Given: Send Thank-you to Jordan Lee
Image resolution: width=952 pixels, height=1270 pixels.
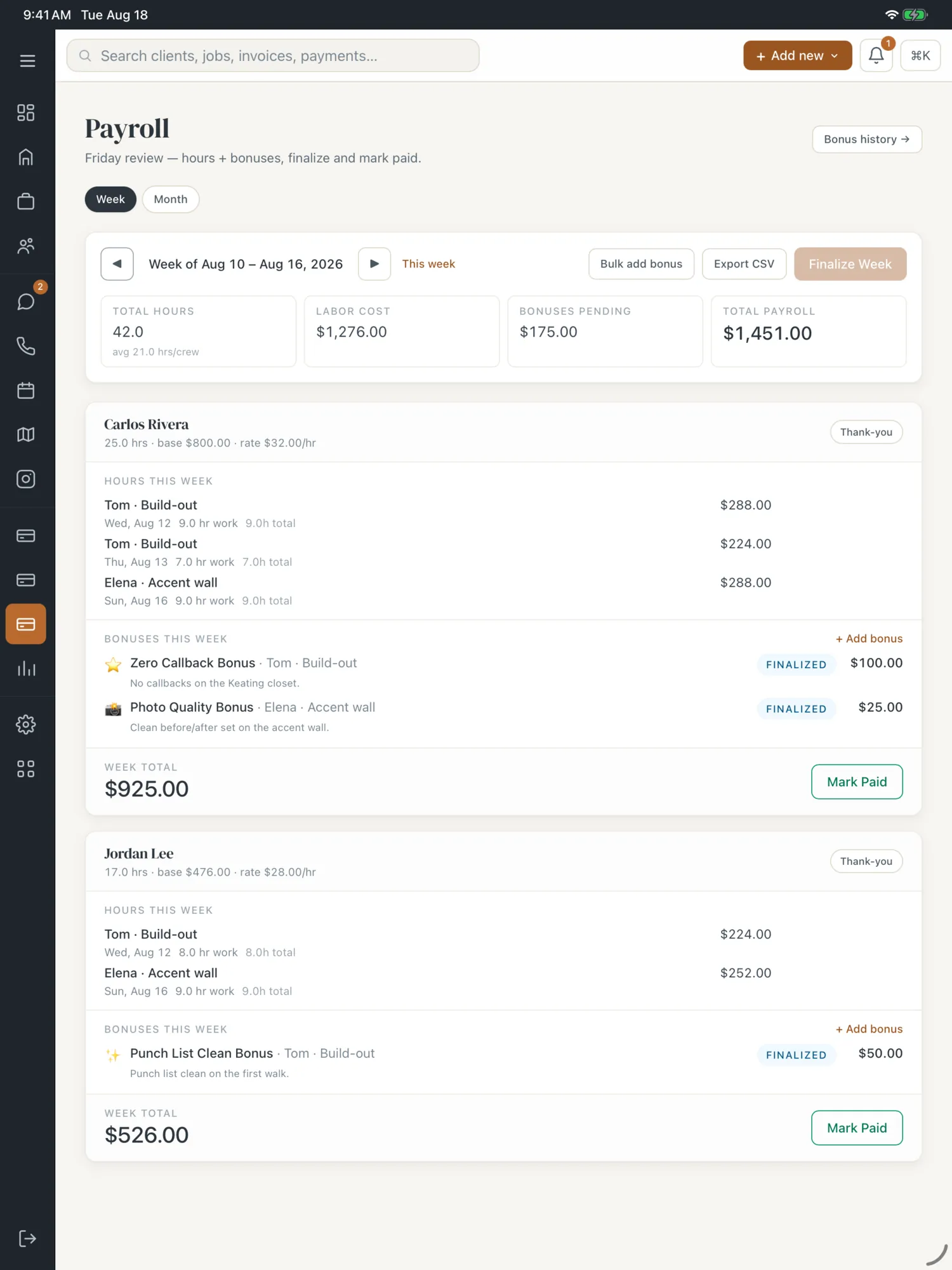Looking at the screenshot, I should click(866, 862).
